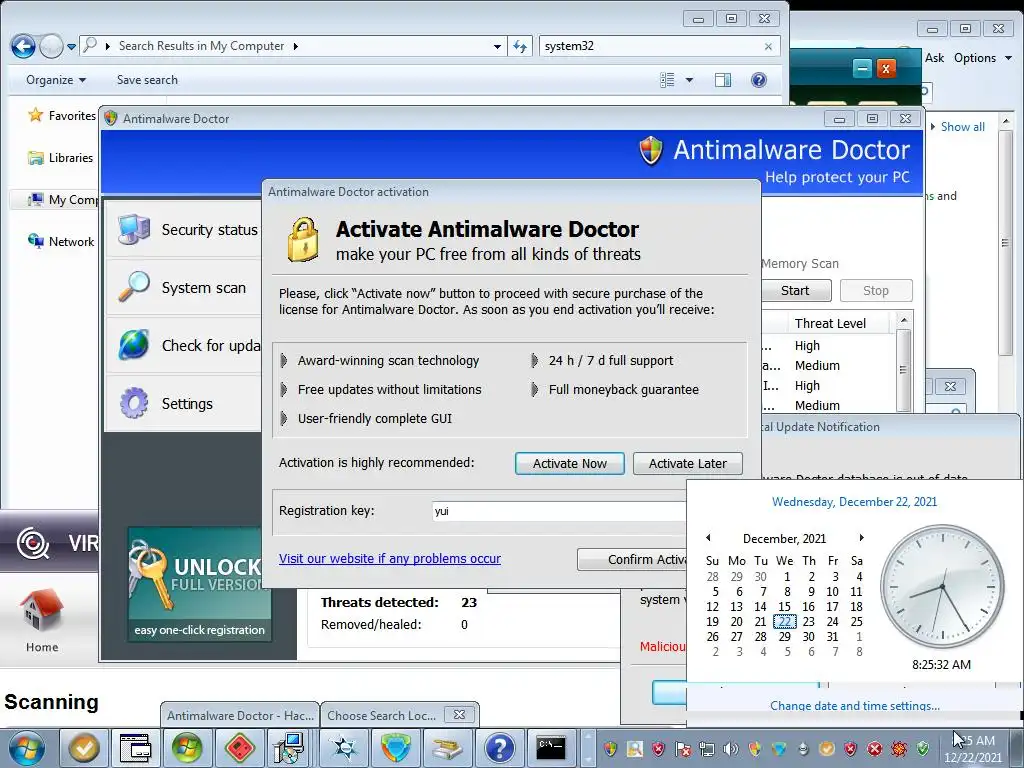Open view options dropdown arrow
This screenshot has width=1024, height=768.
(x=689, y=80)
